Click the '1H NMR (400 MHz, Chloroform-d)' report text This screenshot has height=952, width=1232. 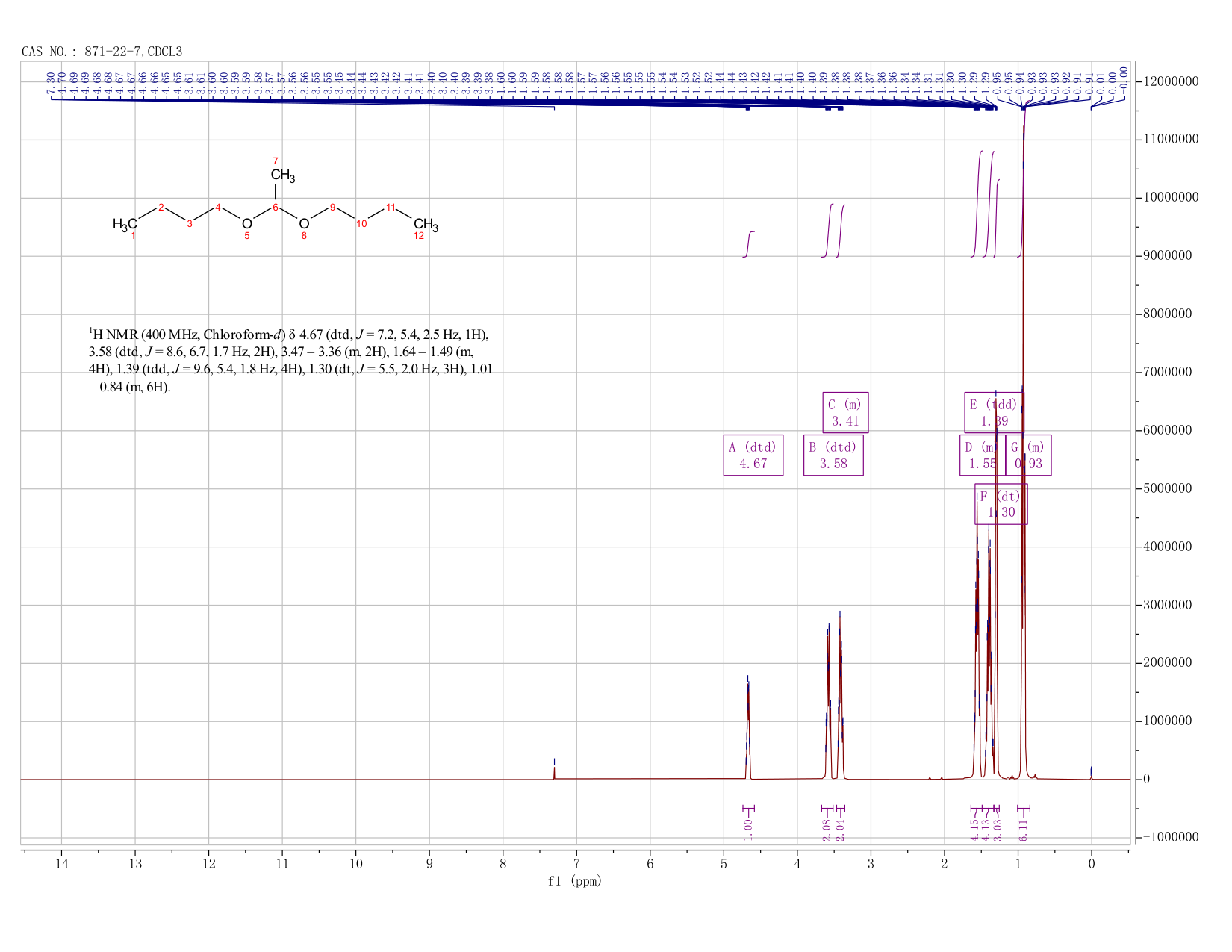click(187, 334)
